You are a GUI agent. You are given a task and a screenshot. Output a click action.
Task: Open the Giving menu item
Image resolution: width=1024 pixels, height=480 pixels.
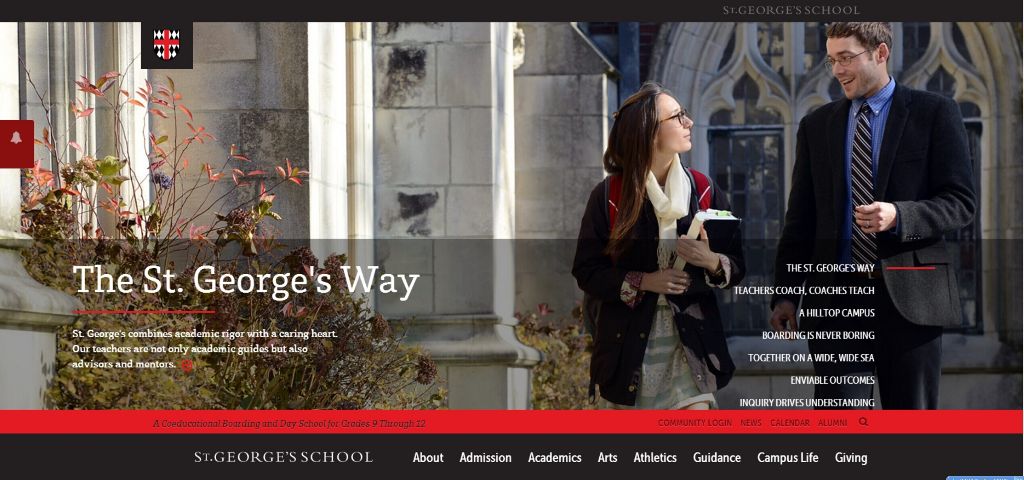tap(851, 458)
